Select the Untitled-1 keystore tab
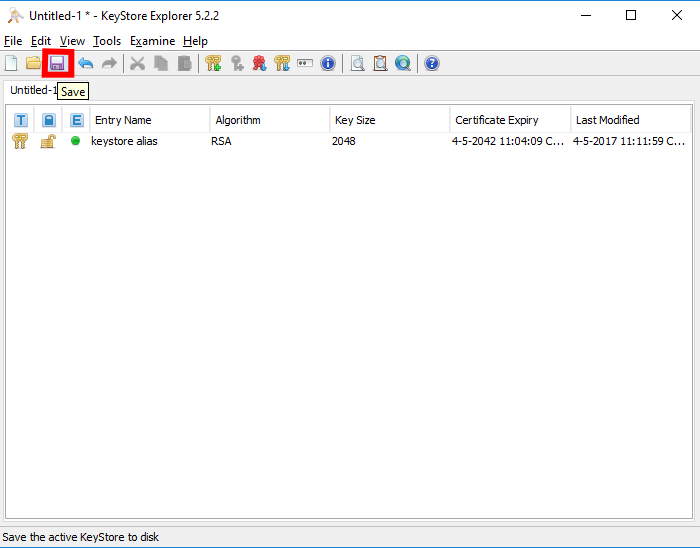The height and width of the screenshot is (548, 700). [x=32, y=90]
